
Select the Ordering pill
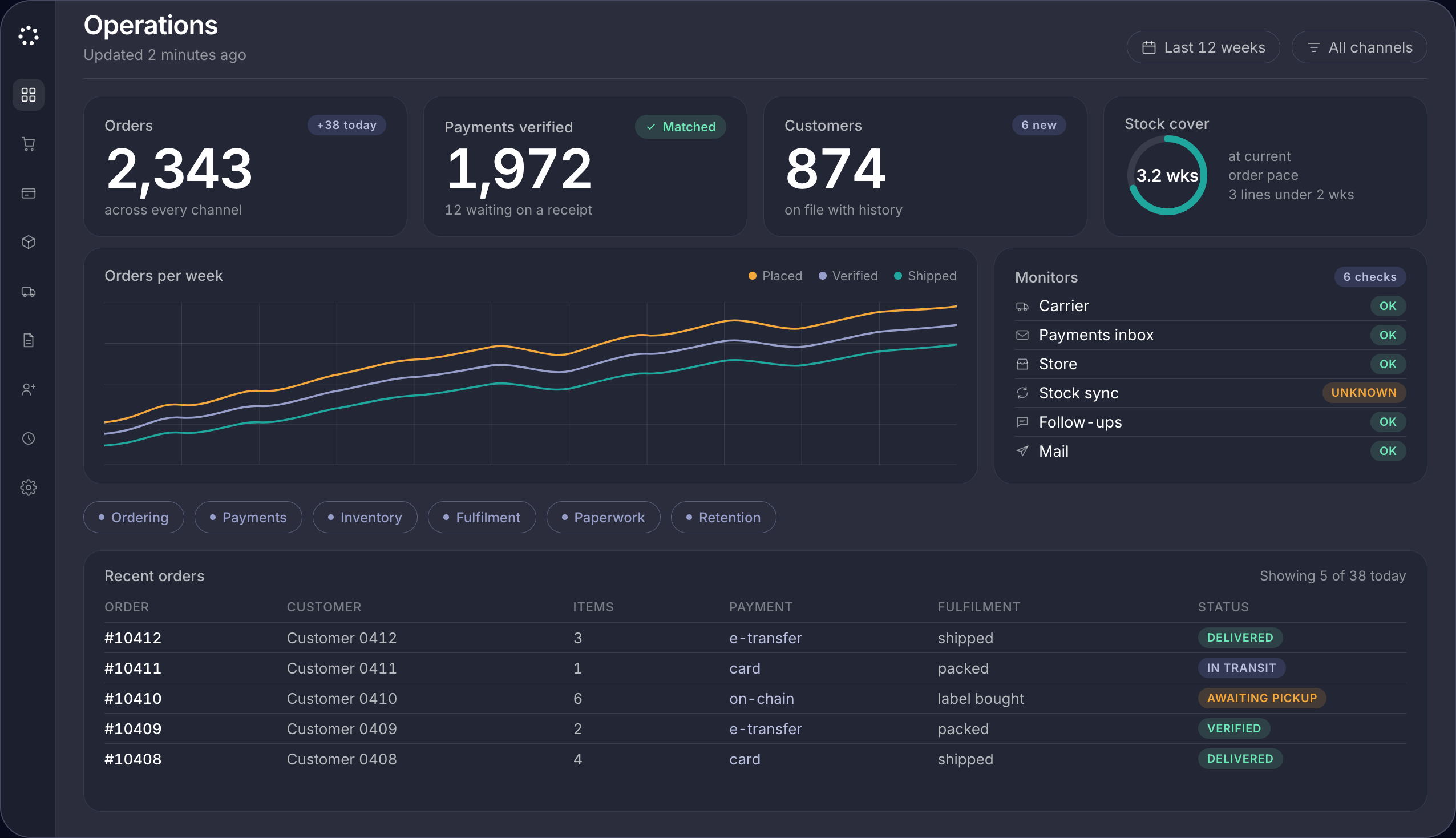[134, 517]
